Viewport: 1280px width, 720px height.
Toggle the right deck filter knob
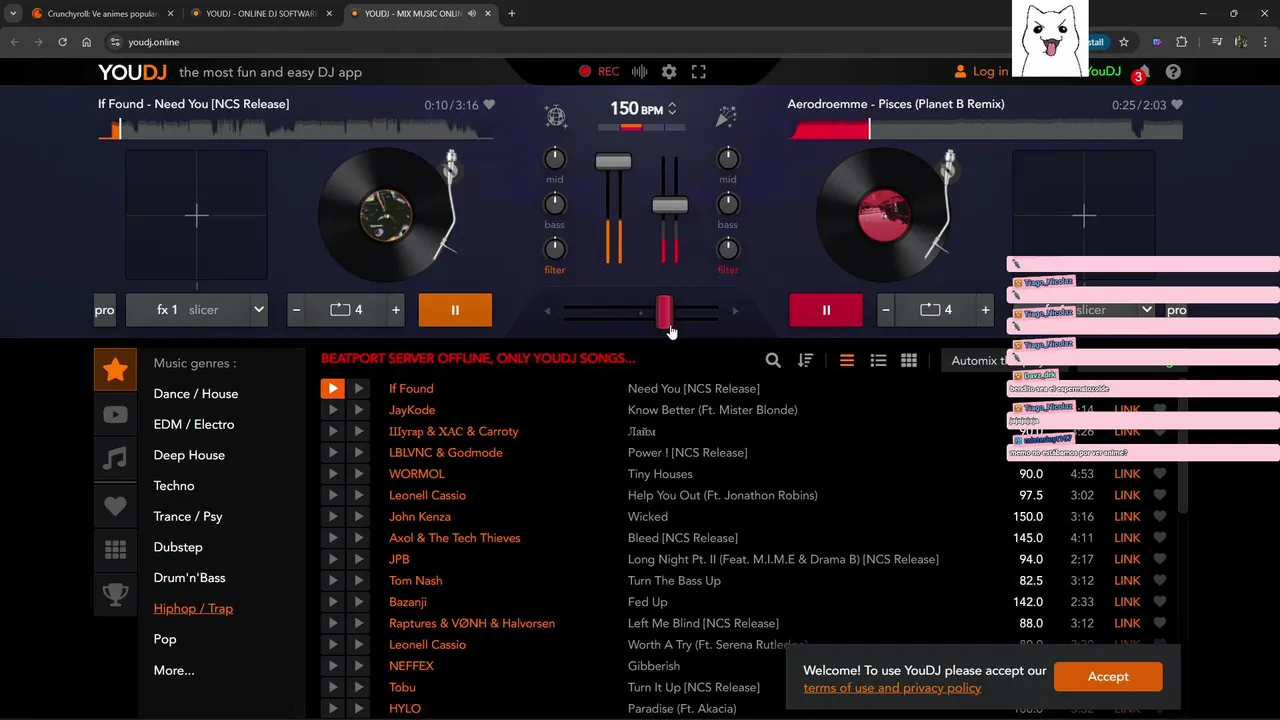point(728,248)
